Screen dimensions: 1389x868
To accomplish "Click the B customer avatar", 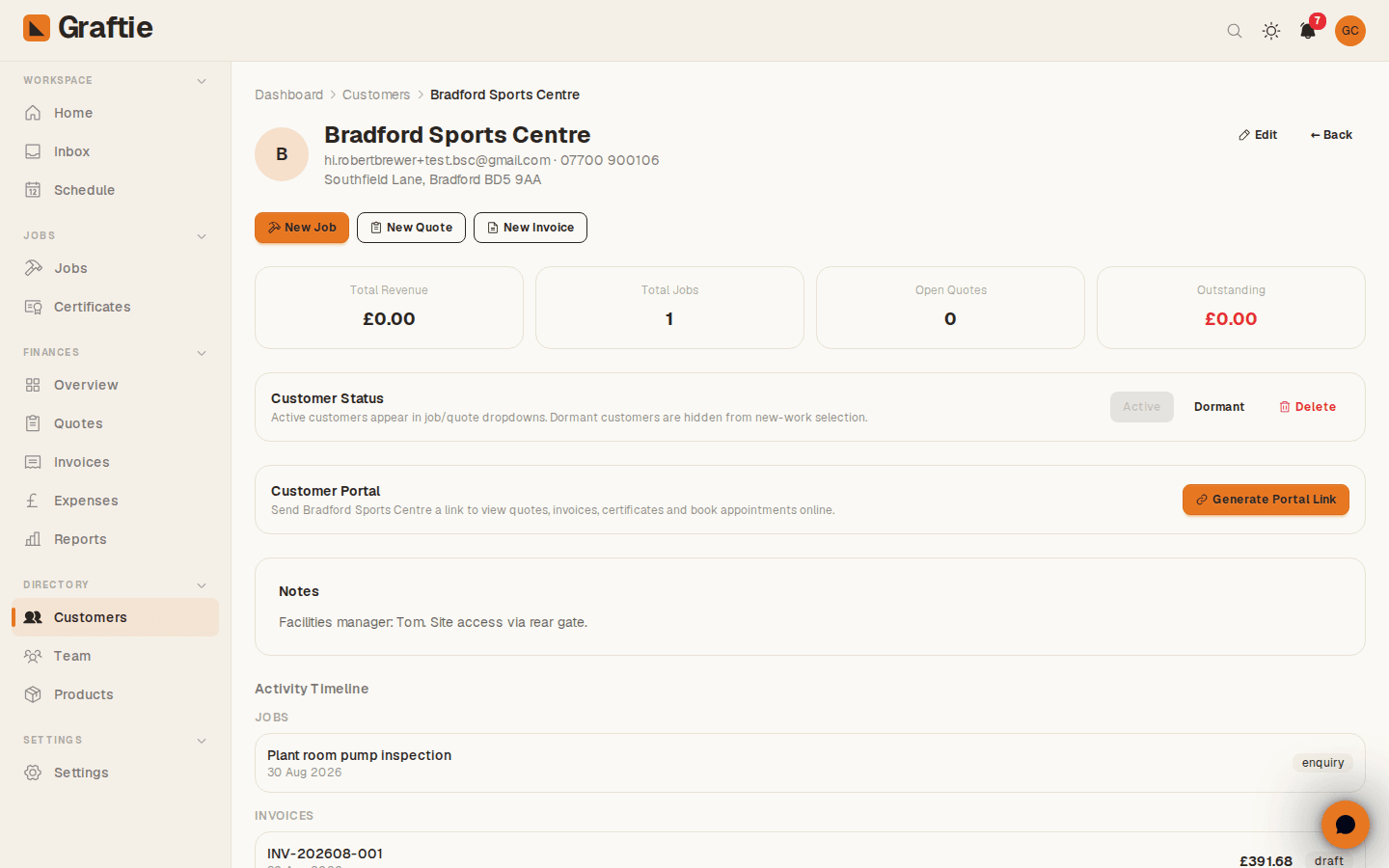I will coord(282,154).
